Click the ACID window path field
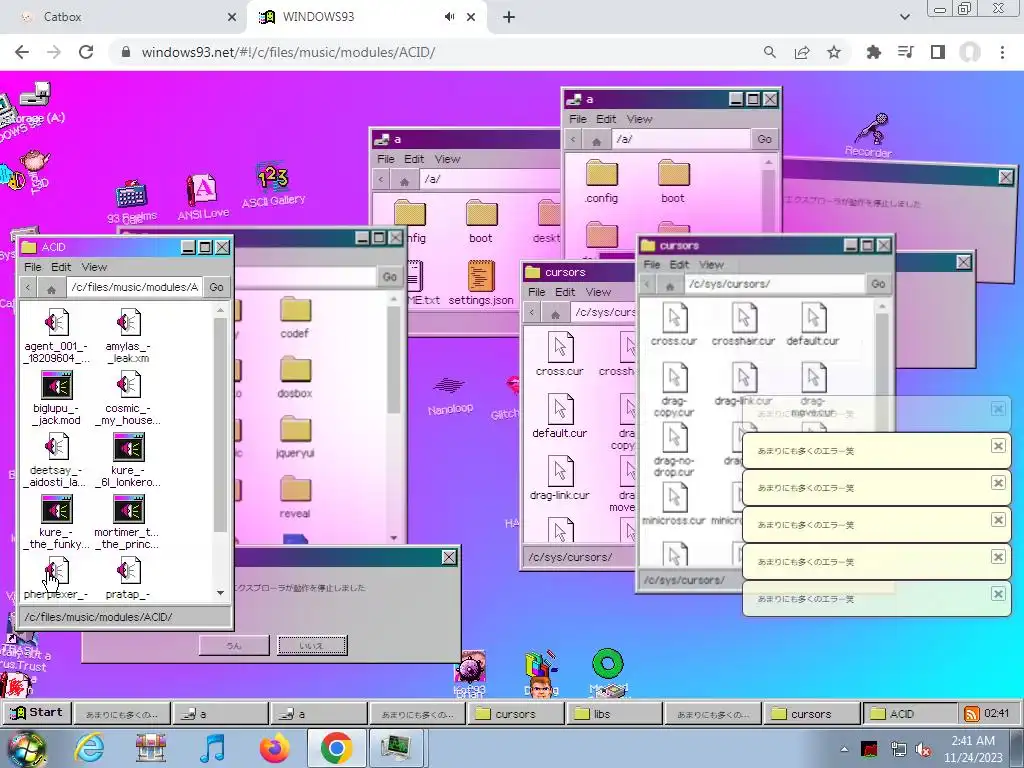This screenshot has width=1024, height=768. click(x=134, y=287)
